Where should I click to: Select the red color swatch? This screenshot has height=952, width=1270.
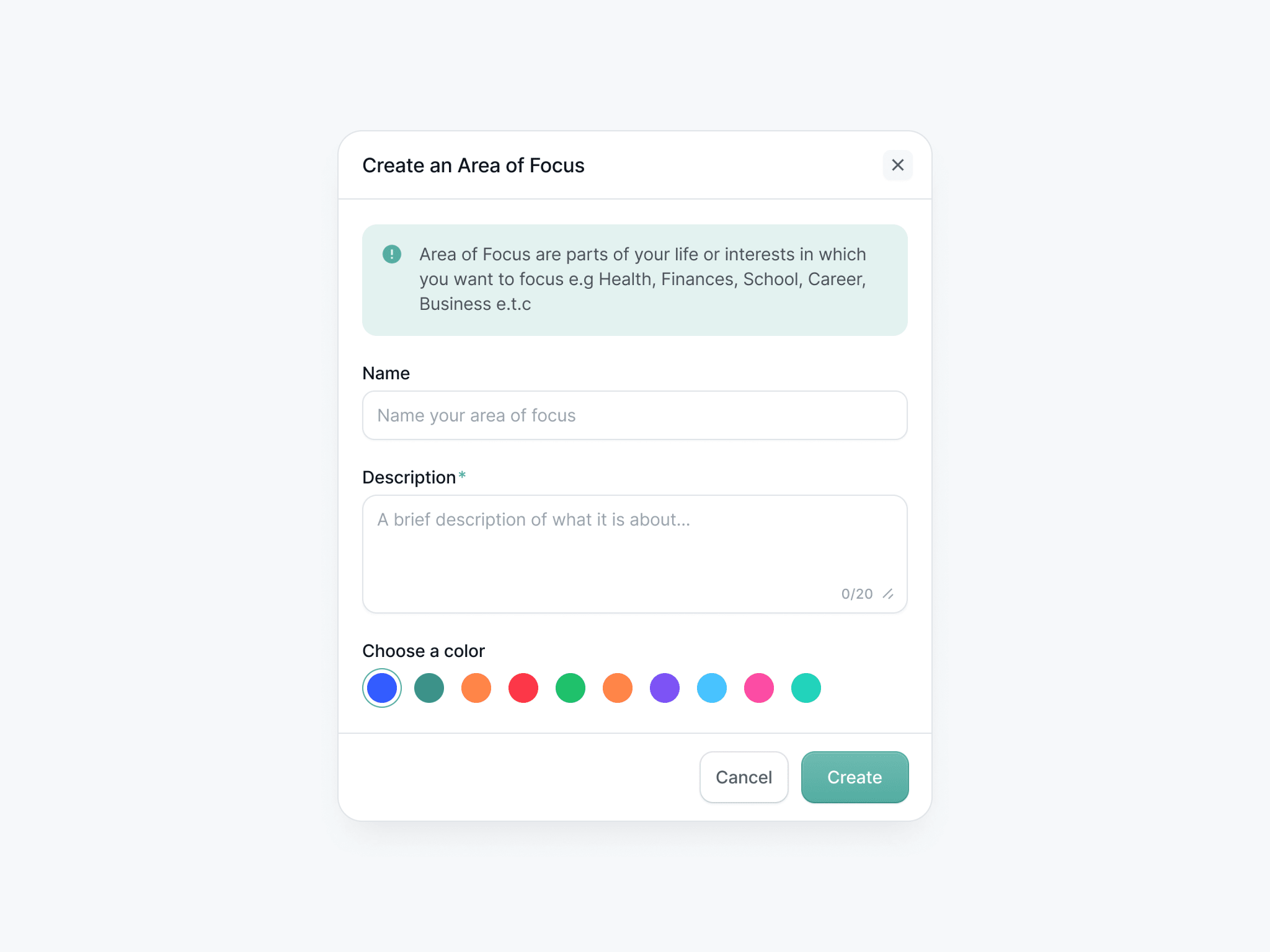[523, 688]
